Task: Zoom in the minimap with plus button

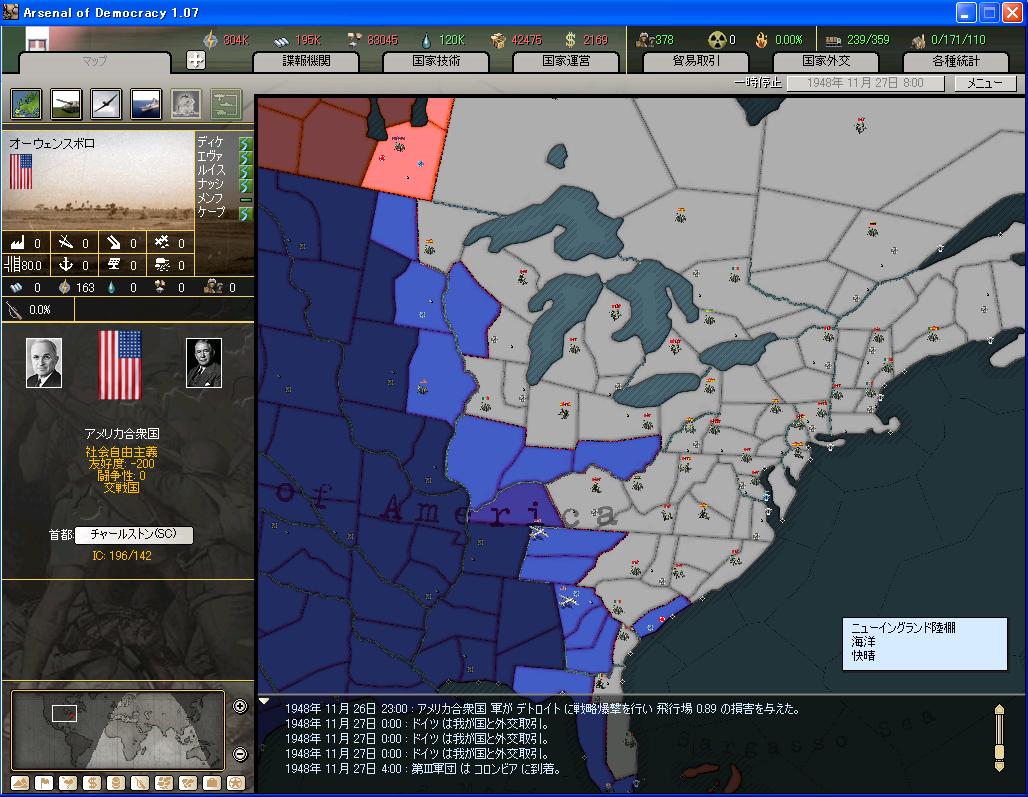Action: (240, 707)
